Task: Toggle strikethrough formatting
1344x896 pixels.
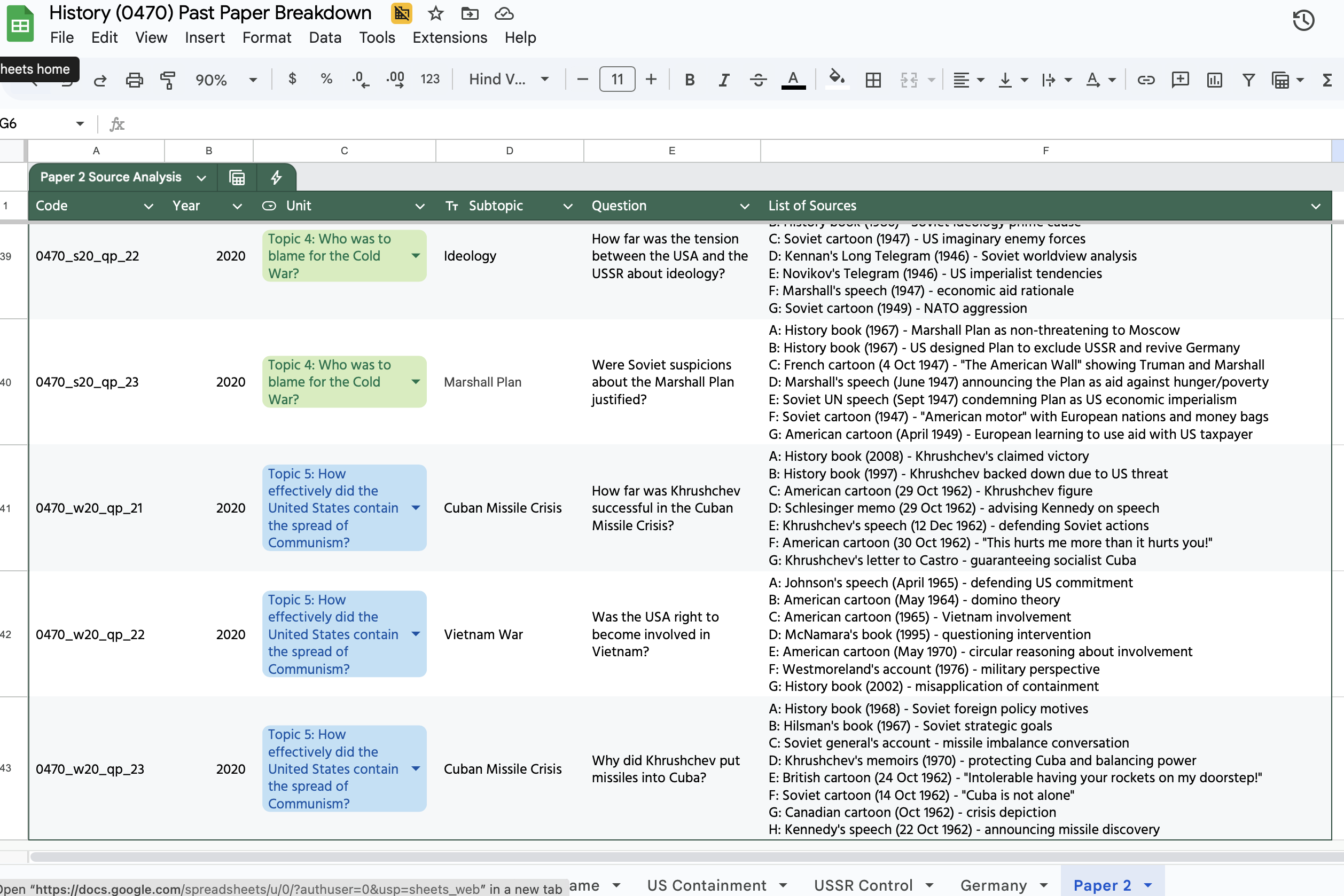Action: [x=758, y=80]
